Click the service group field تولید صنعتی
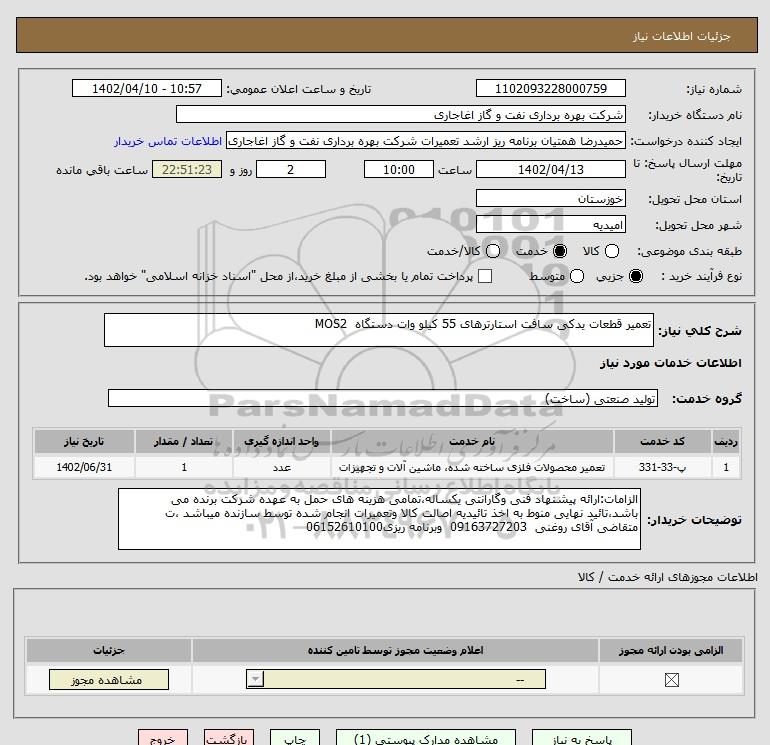 point(383,398)
